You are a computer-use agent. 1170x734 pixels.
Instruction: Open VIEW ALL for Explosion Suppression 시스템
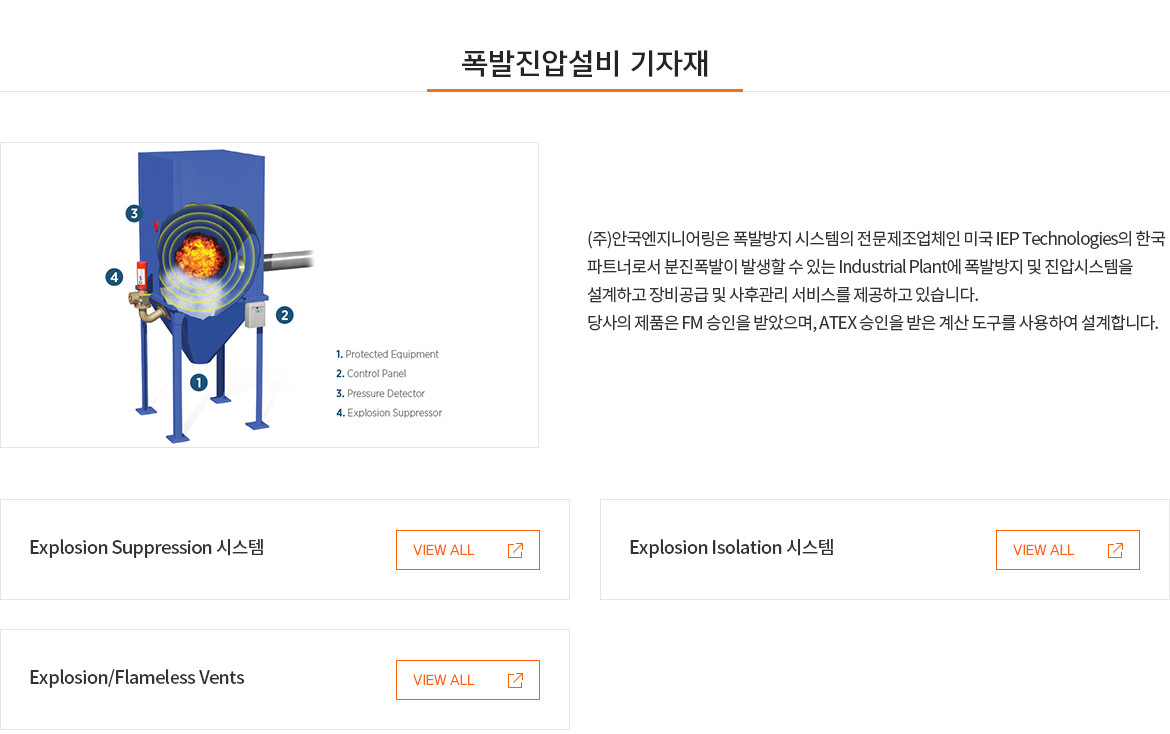pyautogui.click(x=468, y=550)
